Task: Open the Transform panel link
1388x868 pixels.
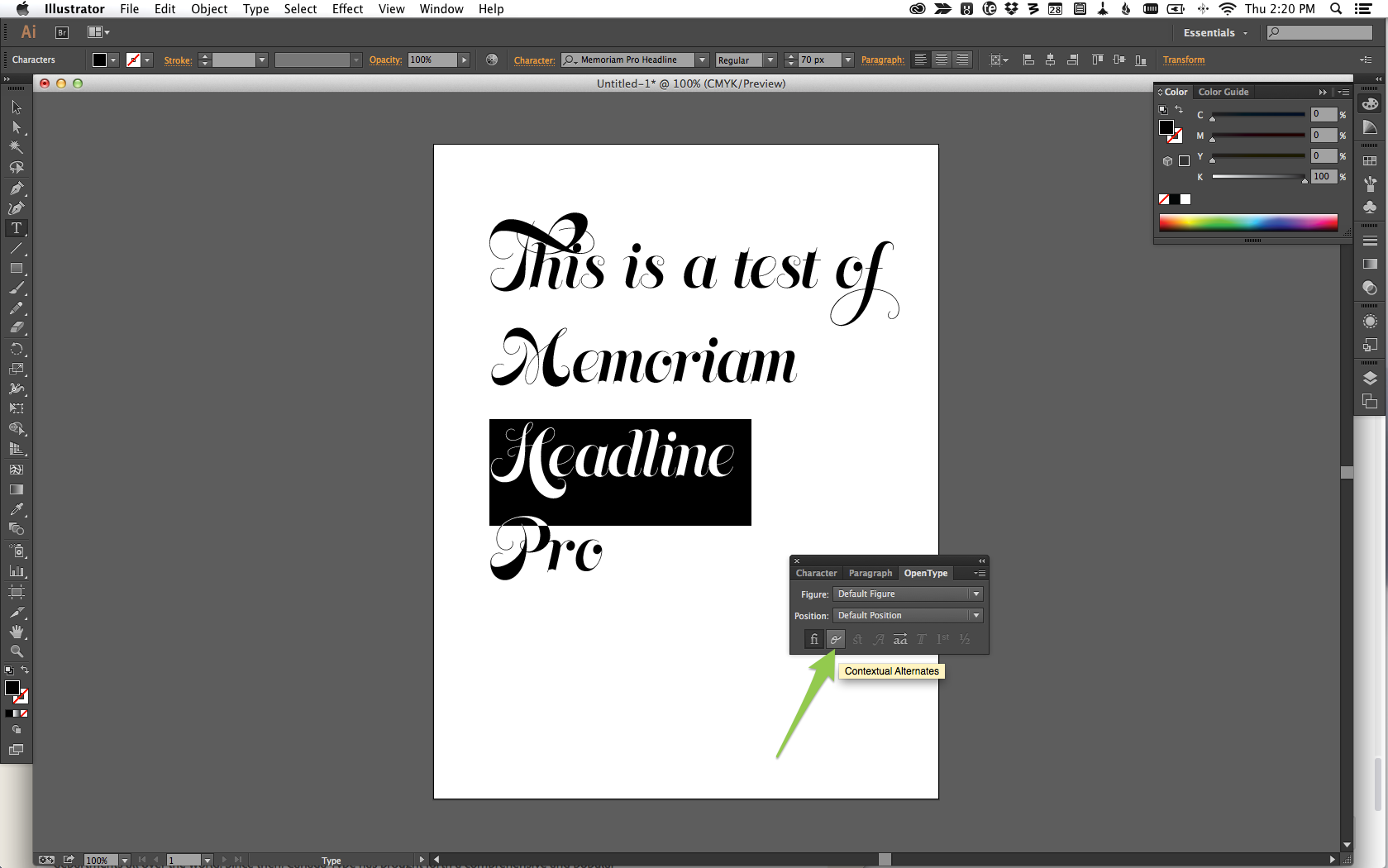Action: click(1184, 60)
